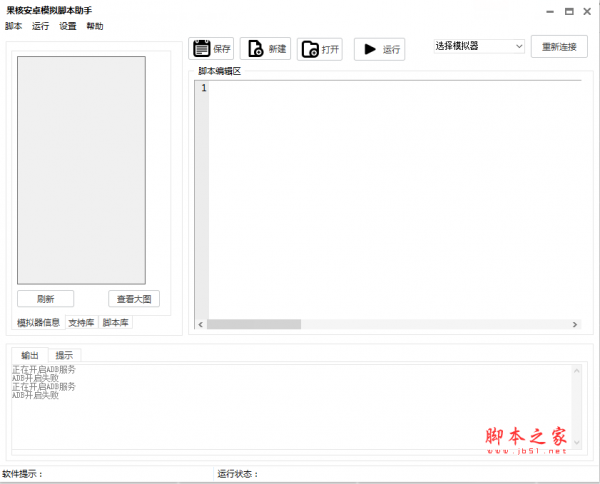
Task: Click the 运行状态 status bar label
Action: pos(238,474)
